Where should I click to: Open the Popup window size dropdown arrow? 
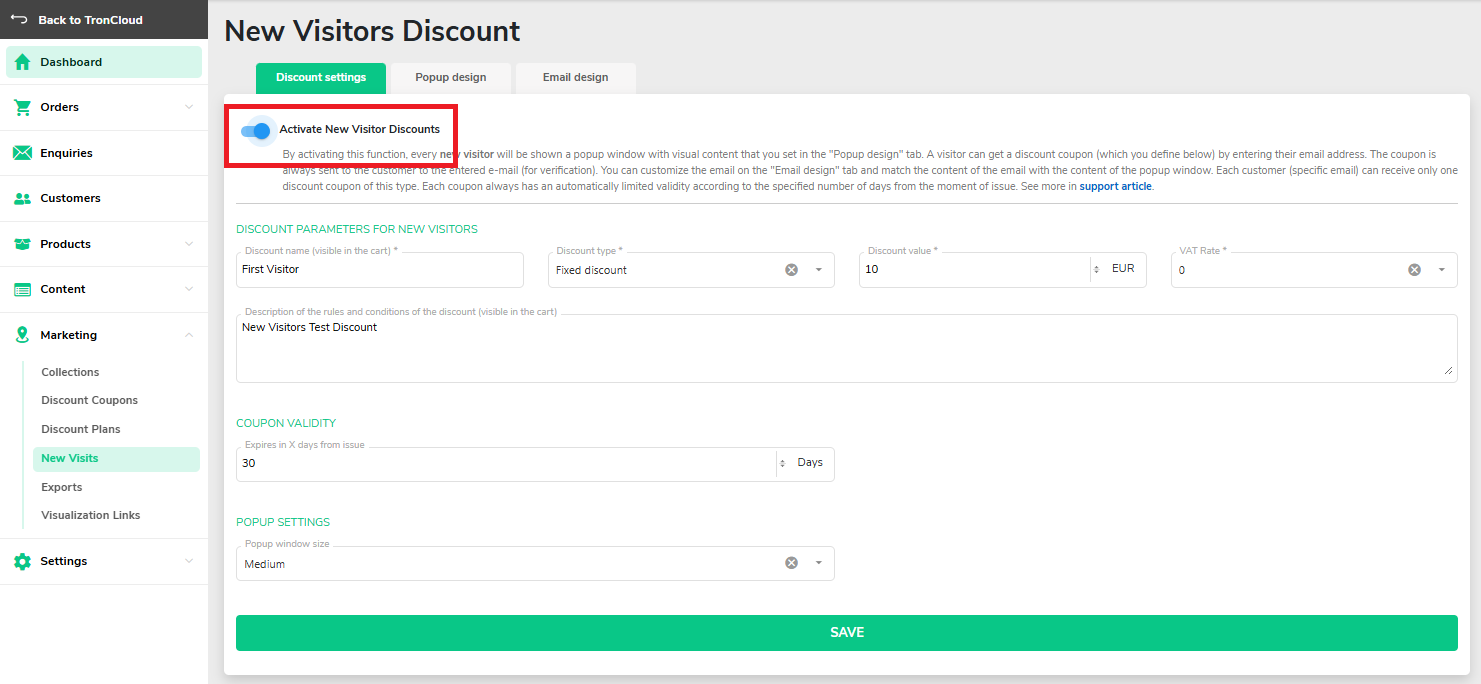tap(818, 563)
